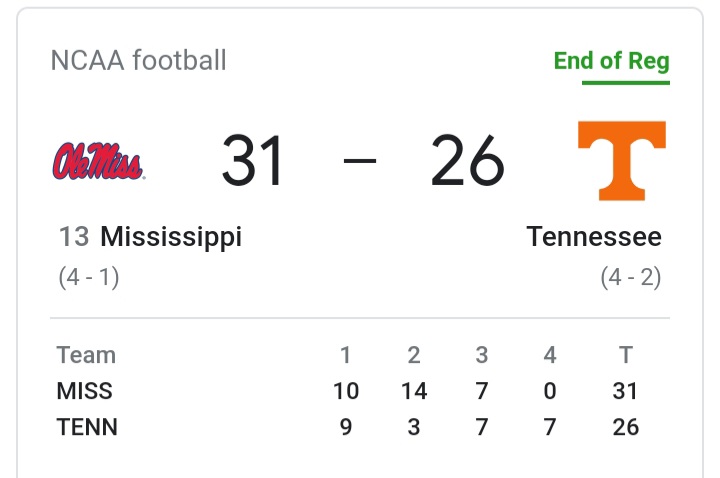Click TENN total score 26 in table
The image size is (720, 478).
pos(626,427)
